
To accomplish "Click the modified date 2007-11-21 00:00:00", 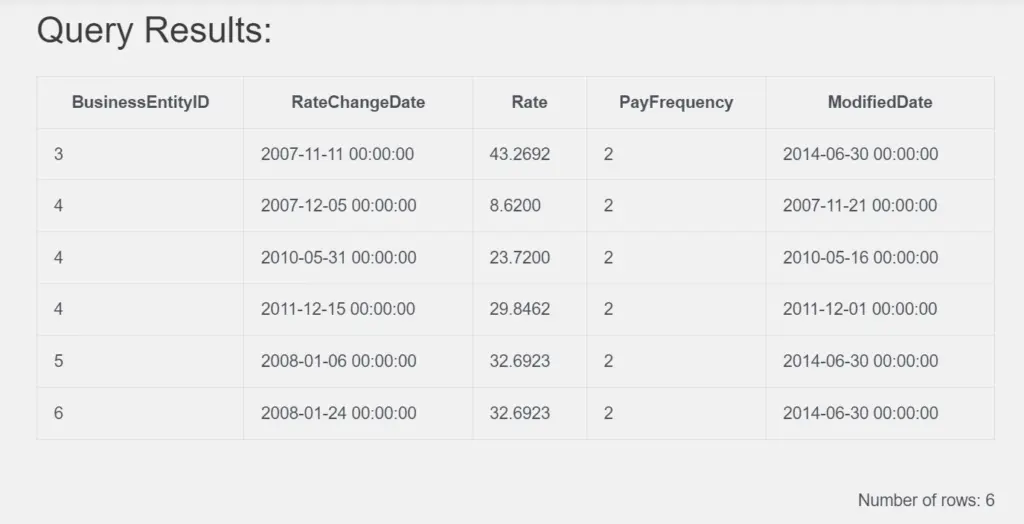I will [x=860, y=206].
